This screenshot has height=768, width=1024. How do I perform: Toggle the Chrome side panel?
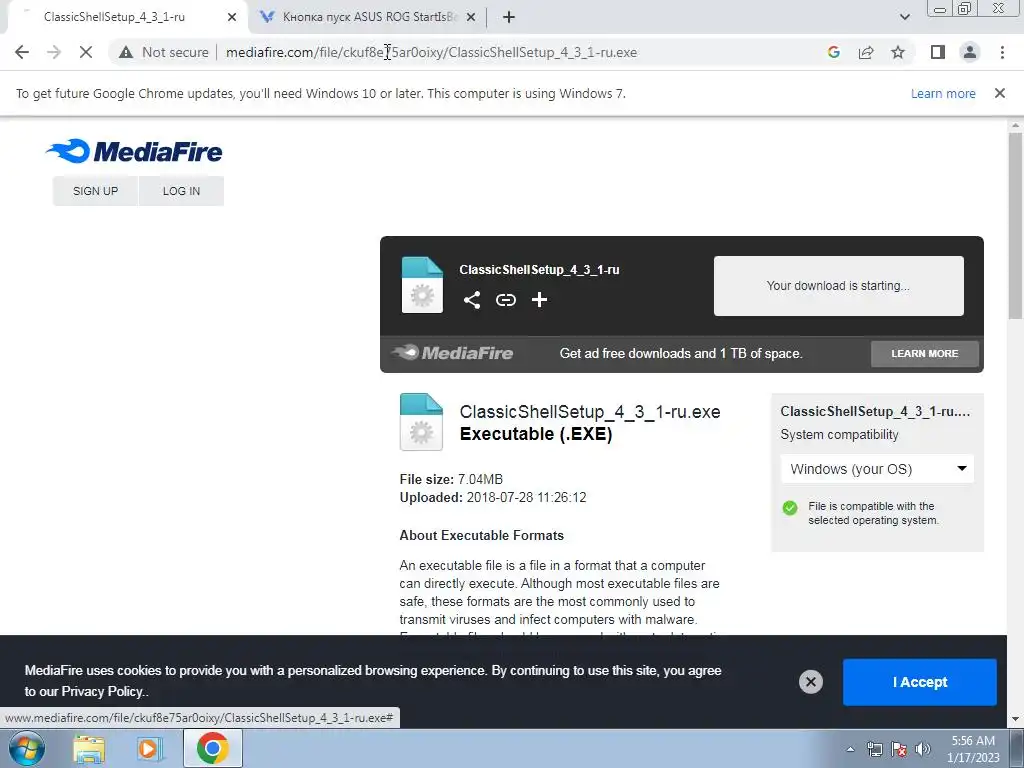coord(938,52)
